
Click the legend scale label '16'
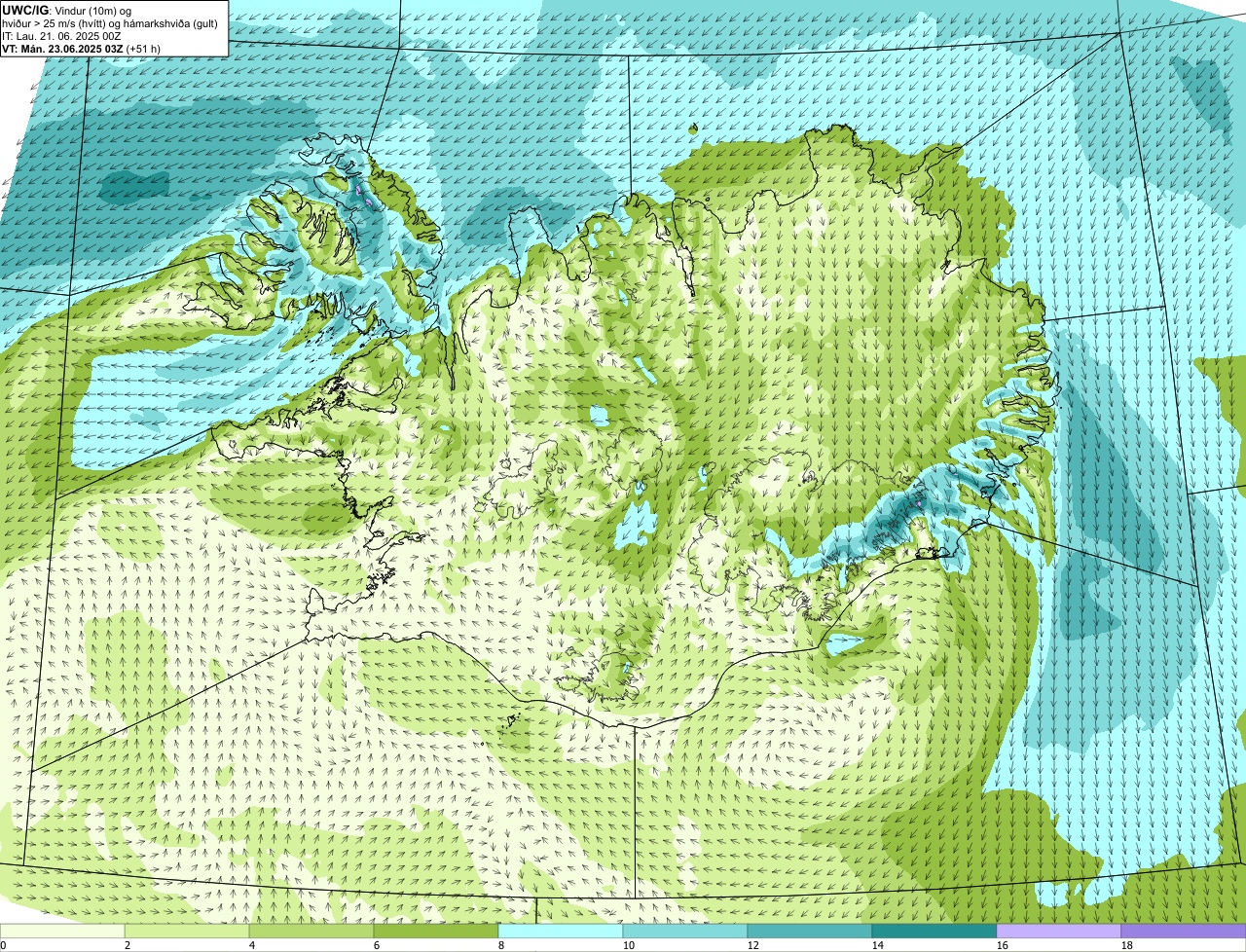pyautogui.click(x=1003, y=945)
